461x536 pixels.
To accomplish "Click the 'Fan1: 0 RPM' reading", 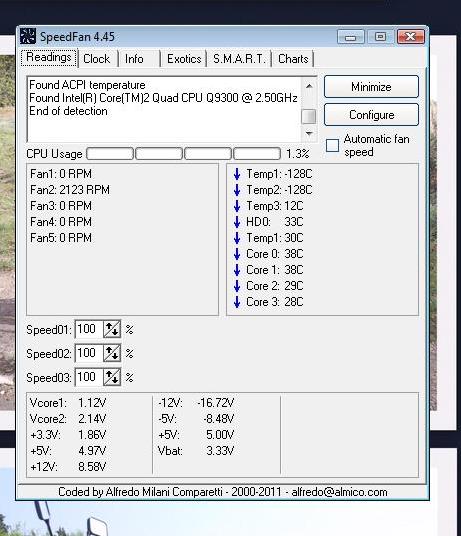I will [61, 174].
